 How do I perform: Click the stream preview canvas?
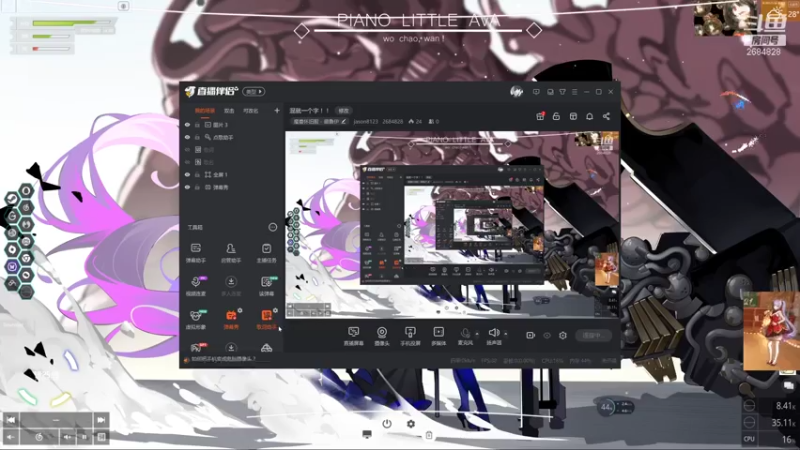[x=452, y=225]
